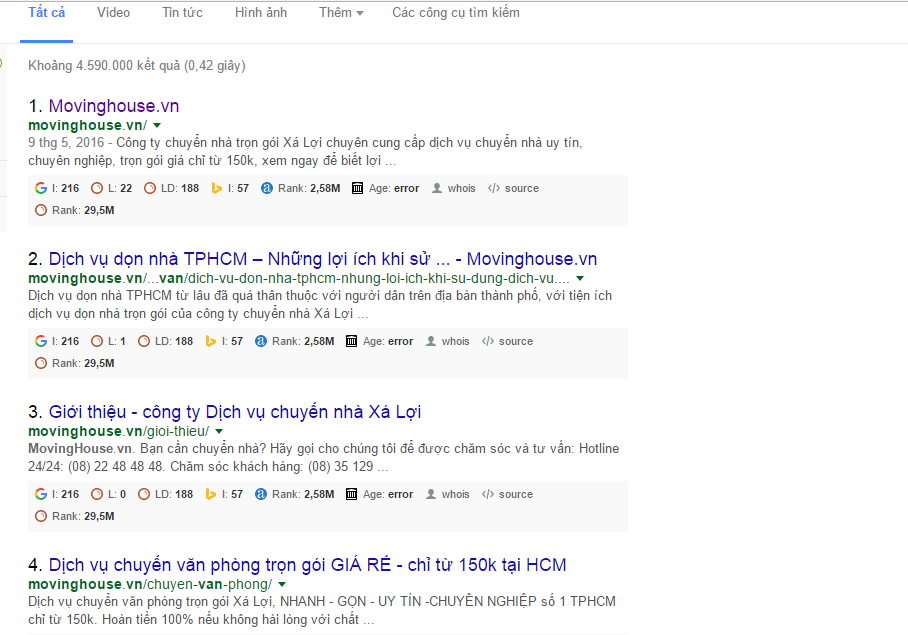Click the L: 1 links icon
This screenshot has height=635, width=908.
click(97, 341)
